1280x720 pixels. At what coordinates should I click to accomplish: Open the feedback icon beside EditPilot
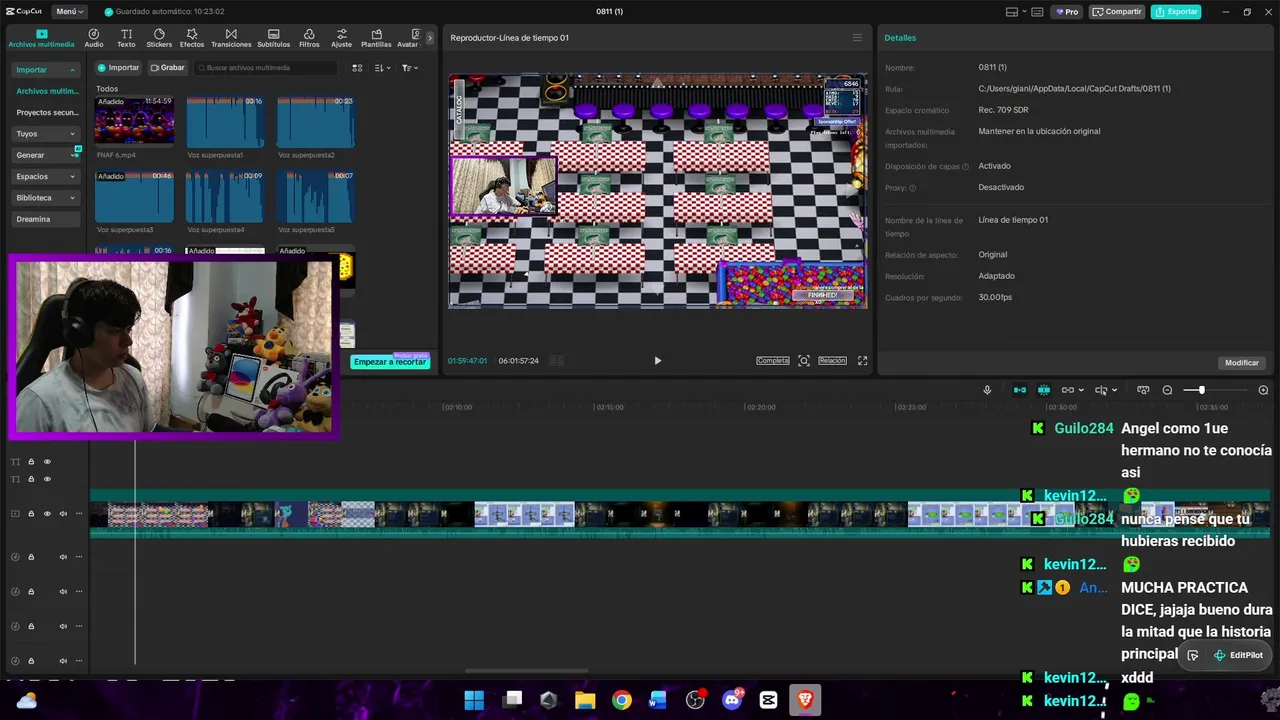[1192, 656]
